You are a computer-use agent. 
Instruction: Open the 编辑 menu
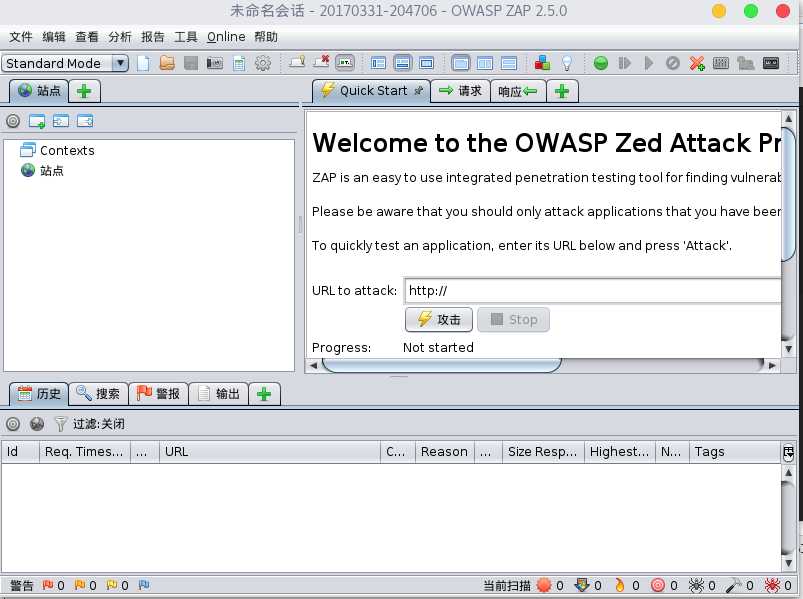pos(54,37)
